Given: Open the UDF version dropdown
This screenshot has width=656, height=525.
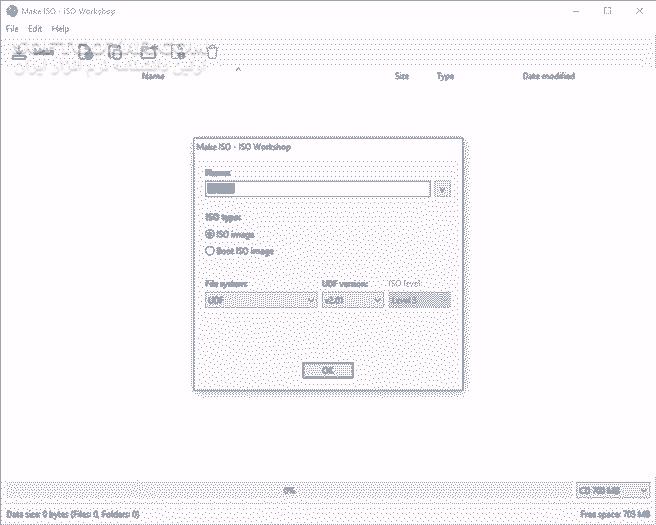Looking at the screenshot, I should [x=353, y=300].
